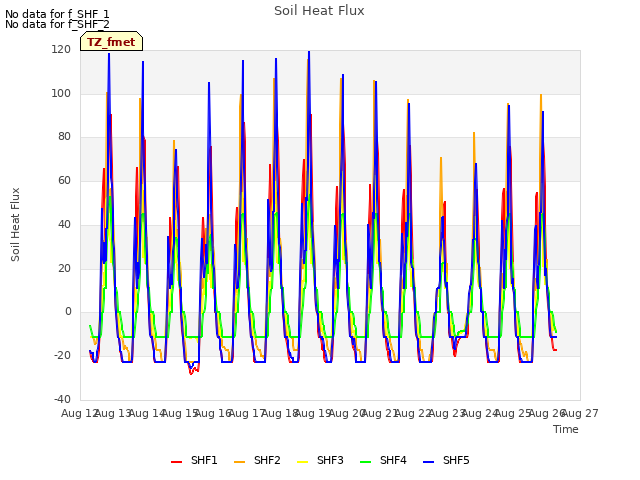640x480 pixels.
Task: Click the Time axis label
Action: 566,429
